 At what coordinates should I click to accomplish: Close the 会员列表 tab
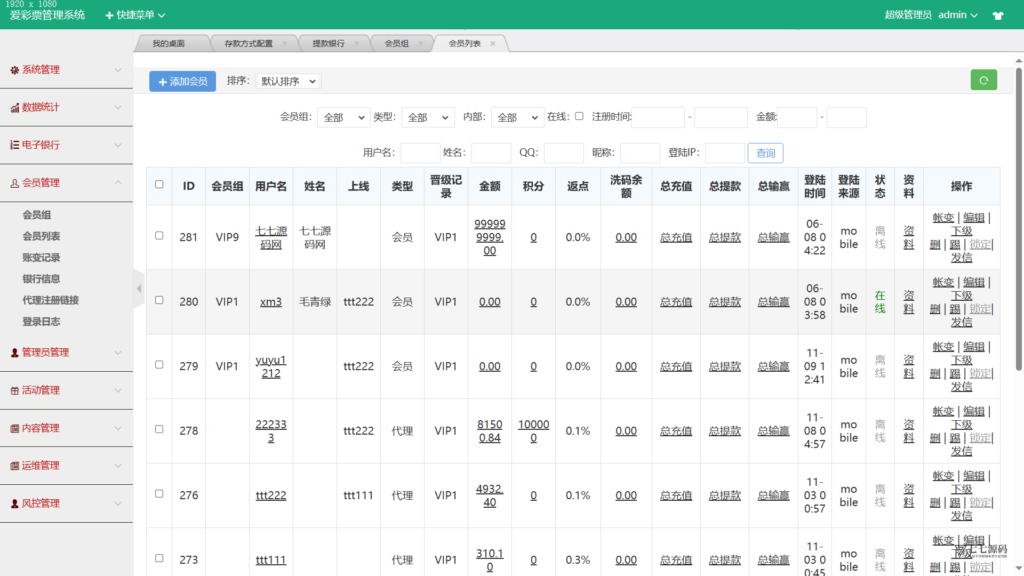(492, 44)
